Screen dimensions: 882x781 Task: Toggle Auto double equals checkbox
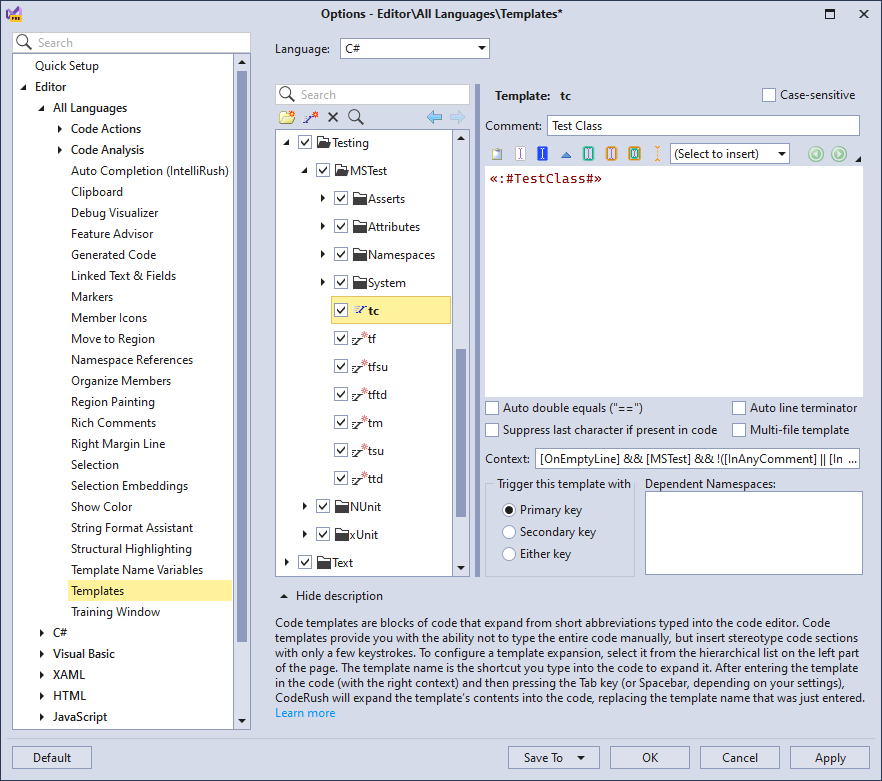(492, 408)
